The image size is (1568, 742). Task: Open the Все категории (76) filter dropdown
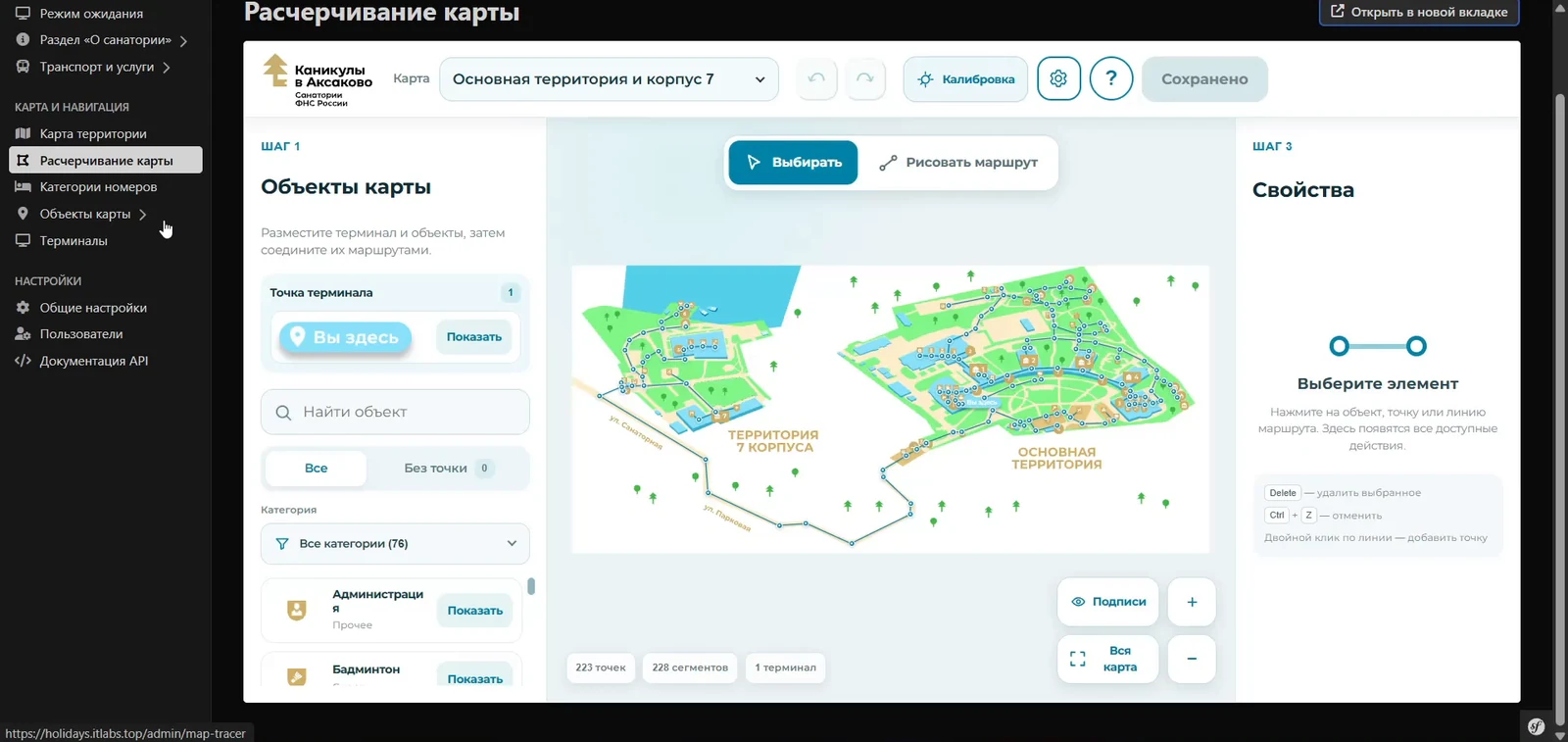[x=395, y=544]
